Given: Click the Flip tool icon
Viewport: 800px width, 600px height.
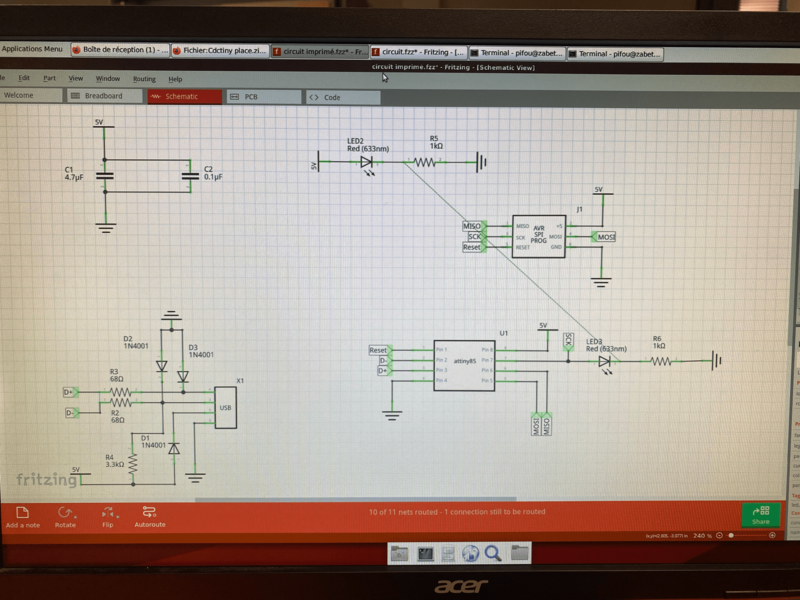Looking at the screenshot, I should [107, 513].
